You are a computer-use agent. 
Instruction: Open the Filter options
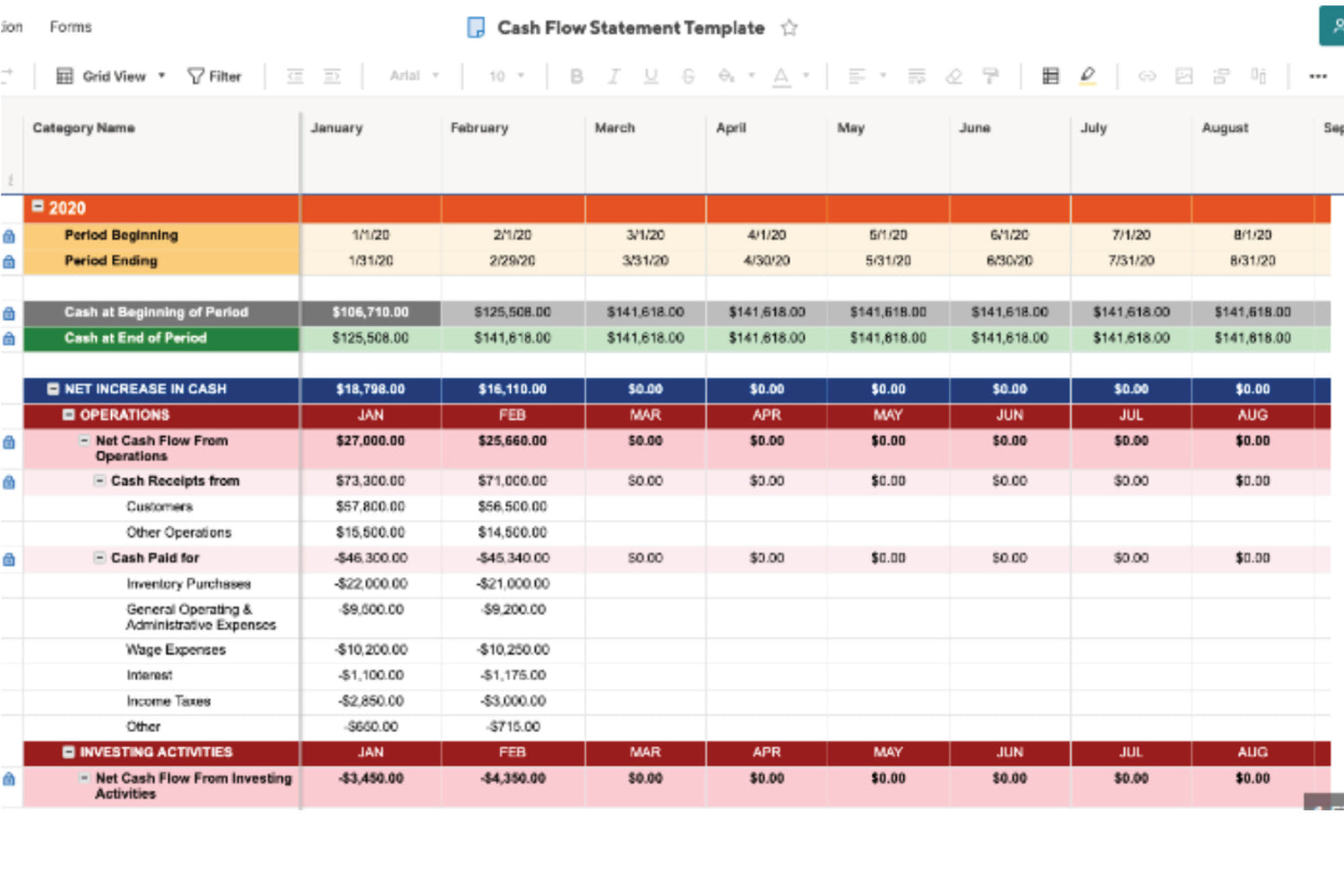click(x=215, y=76)
